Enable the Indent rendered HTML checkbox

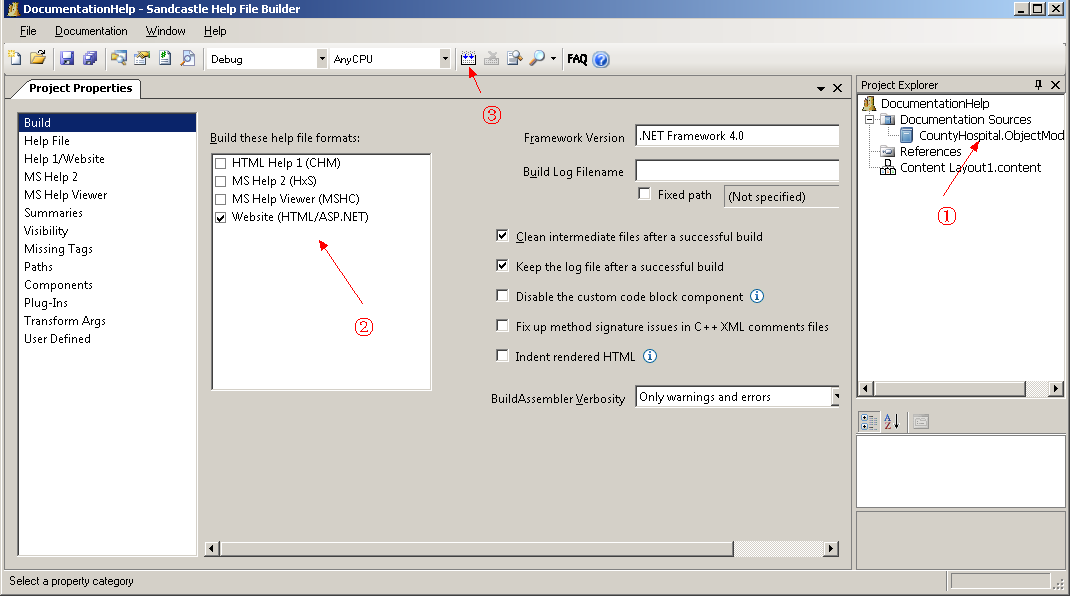pyautogui.click(x=502, y=356)
